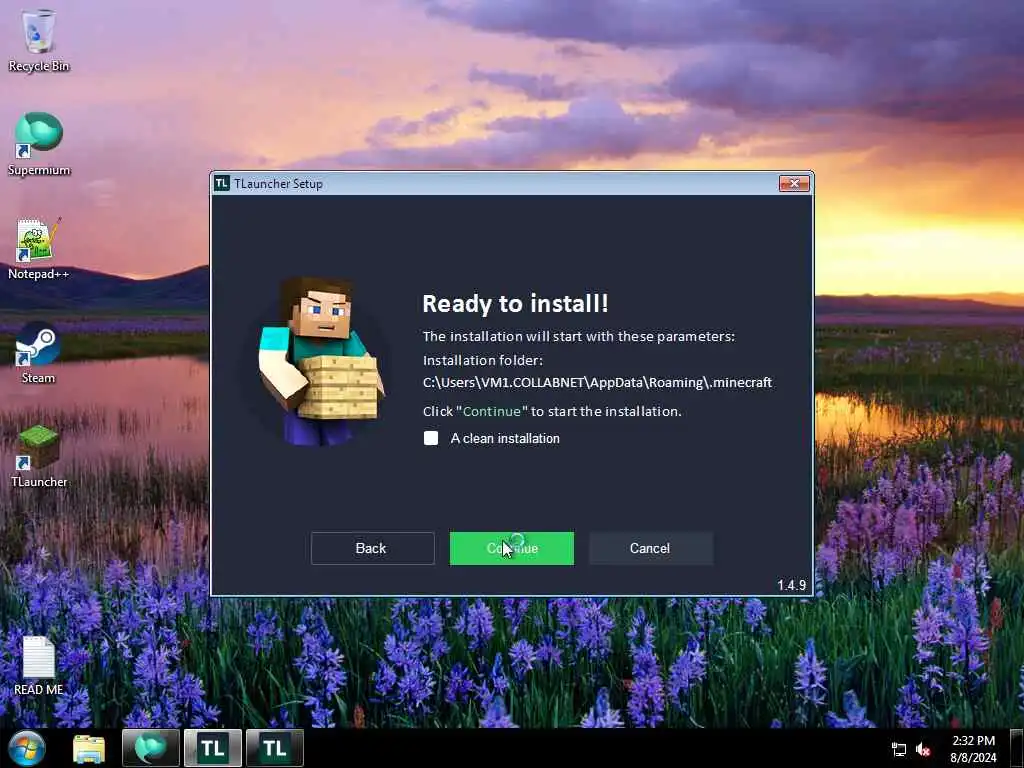Screen dimensions: 1024x768
Task: Select the Supermium desktop shortcut
Action: (x=39, y=144)
